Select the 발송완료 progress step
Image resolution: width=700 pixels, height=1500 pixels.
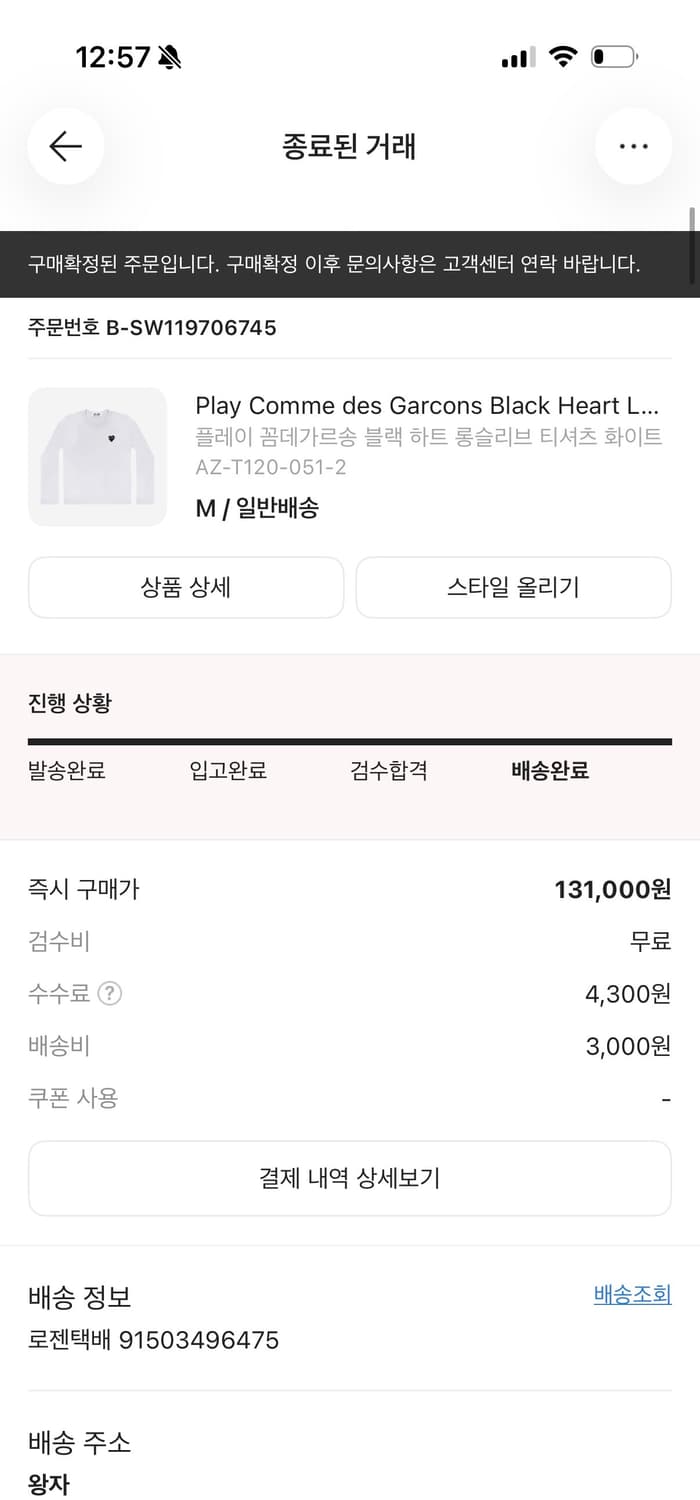[x=68, y=771]
